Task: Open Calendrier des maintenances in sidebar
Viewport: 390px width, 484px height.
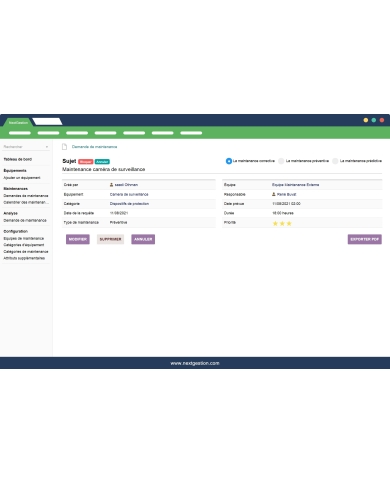Action: 26,202
